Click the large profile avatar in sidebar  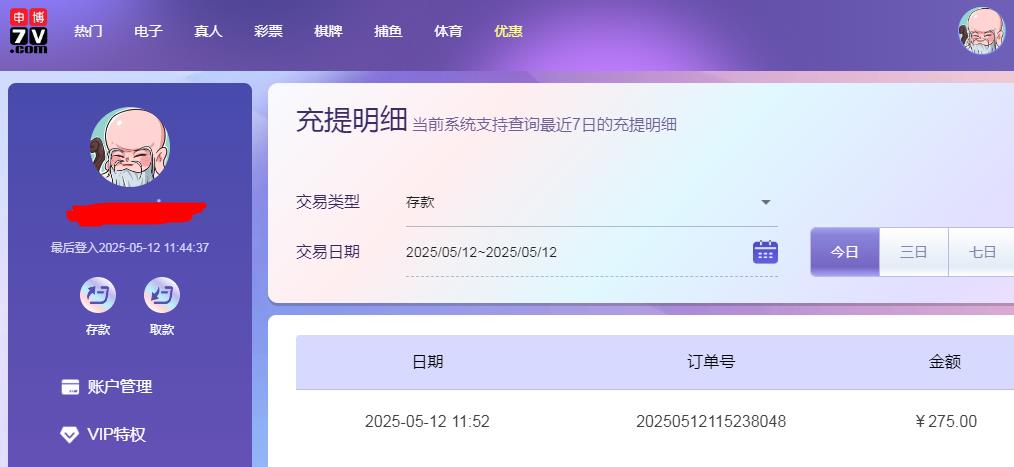coord(130,147)
